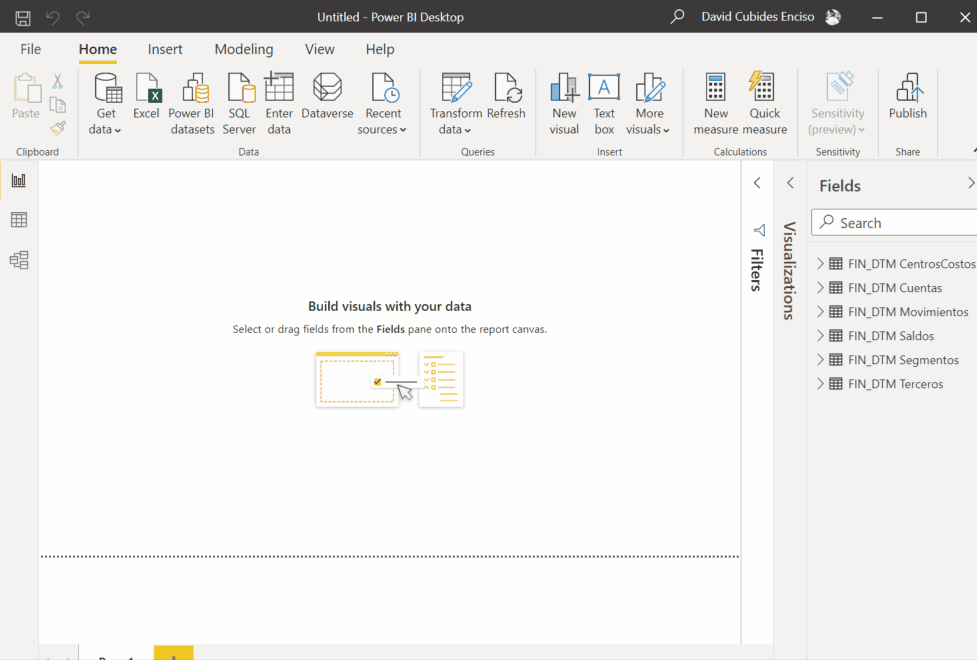Copy selection with the copy icon
The height and width of the screenshot is (660, 977).
[x=57, y=105]
